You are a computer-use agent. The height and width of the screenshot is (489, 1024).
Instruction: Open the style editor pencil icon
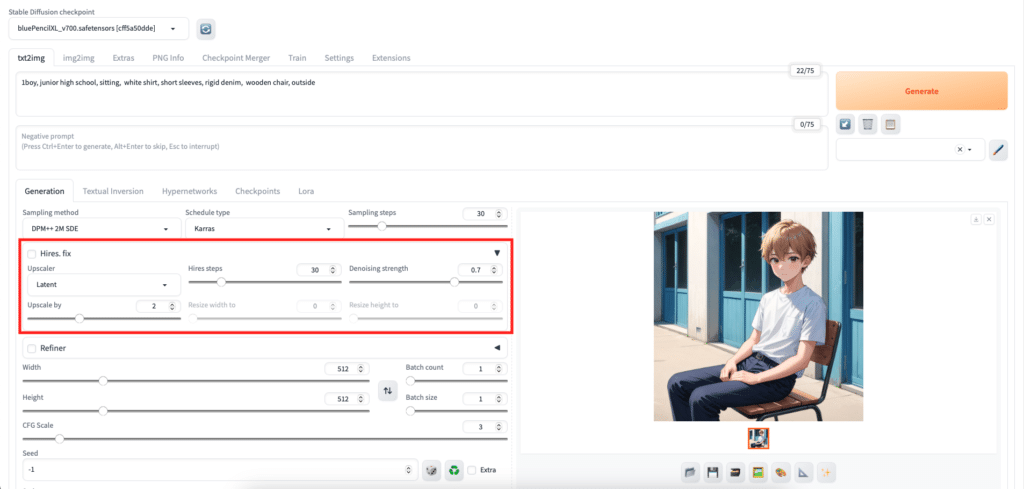pos(998,150)
